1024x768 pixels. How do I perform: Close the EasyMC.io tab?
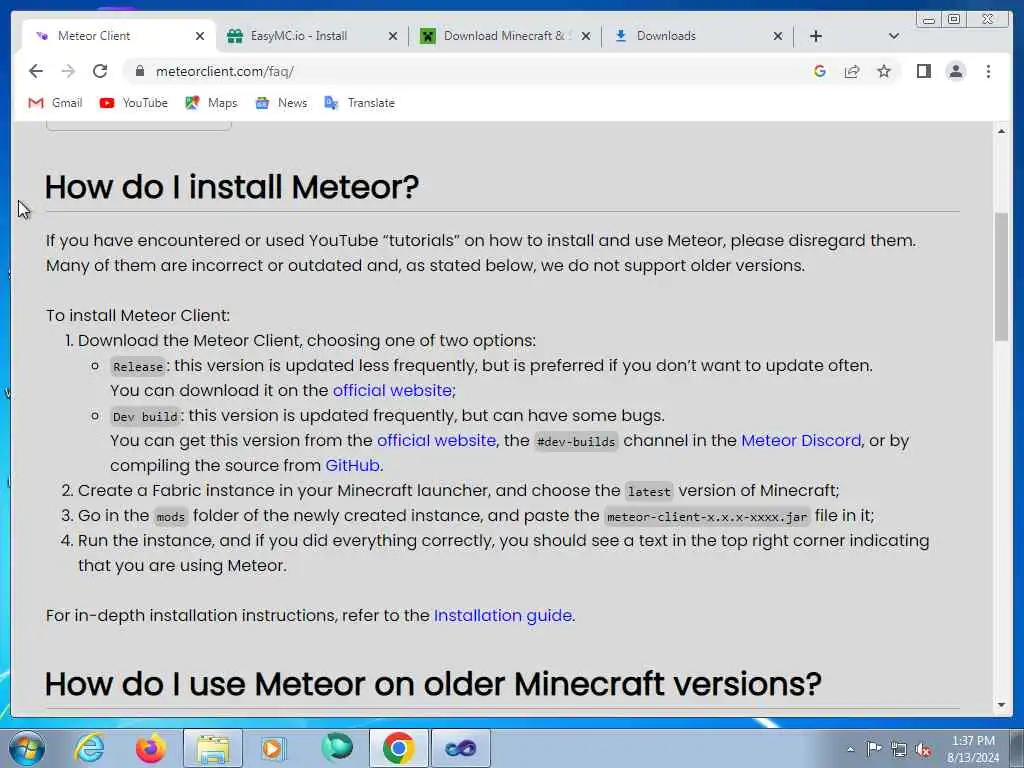tap(392, 36)
